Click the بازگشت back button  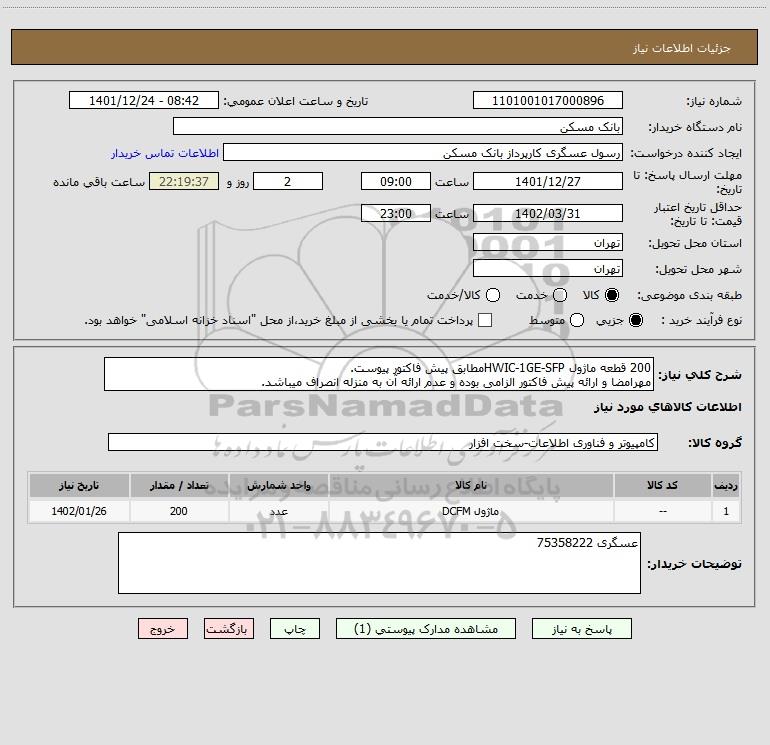229,629
